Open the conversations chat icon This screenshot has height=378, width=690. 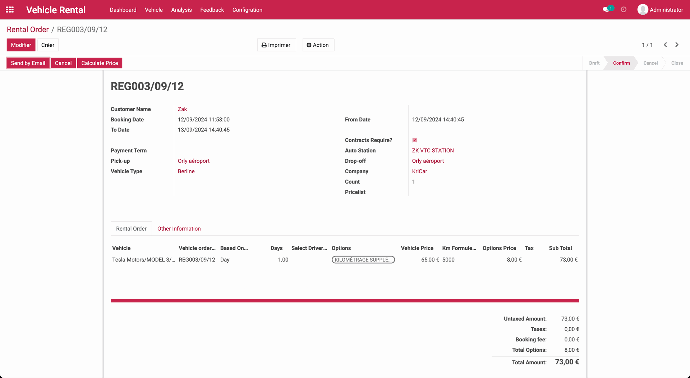pyautogui.click(x=607, y=9)
